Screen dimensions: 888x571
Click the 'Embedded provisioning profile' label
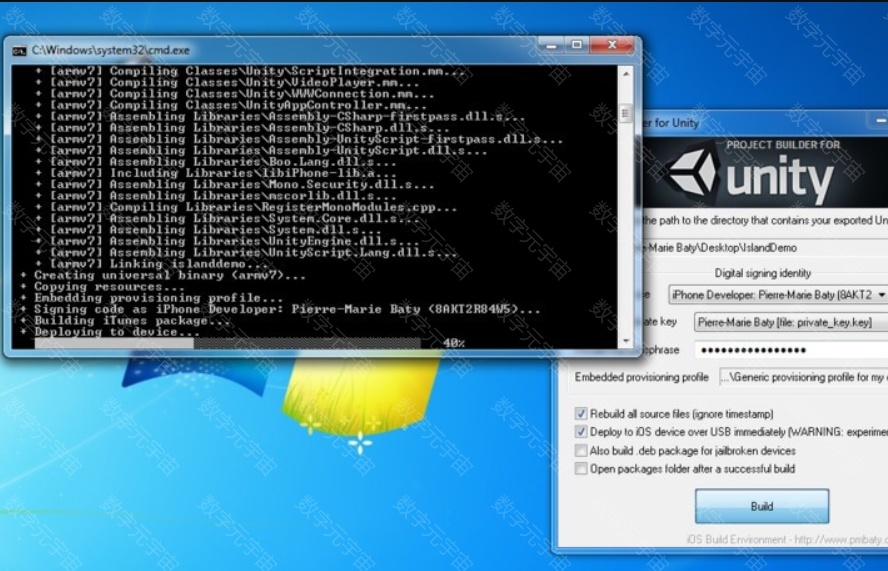coord(641,377)
